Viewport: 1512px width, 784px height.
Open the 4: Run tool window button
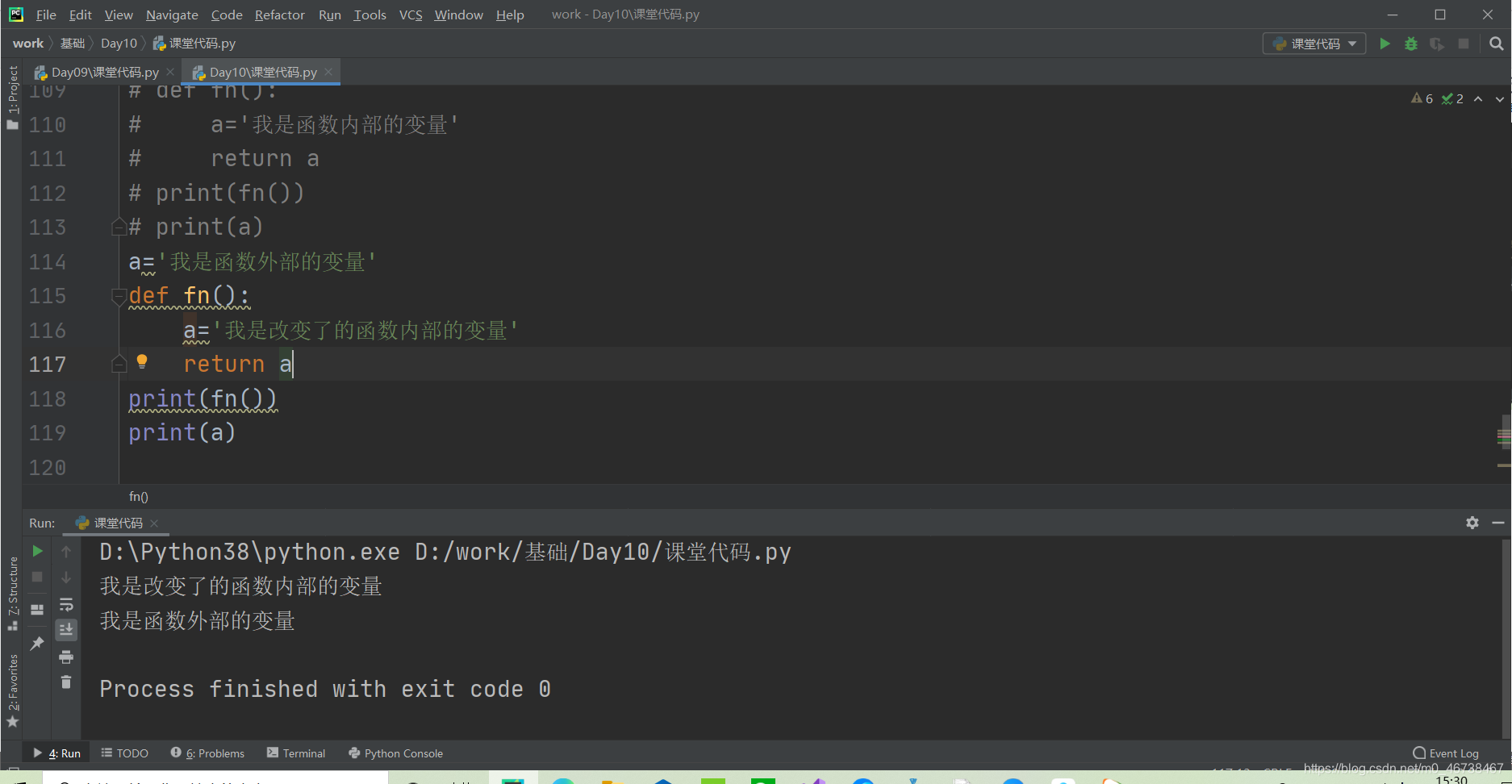click(x=56, y=753)
